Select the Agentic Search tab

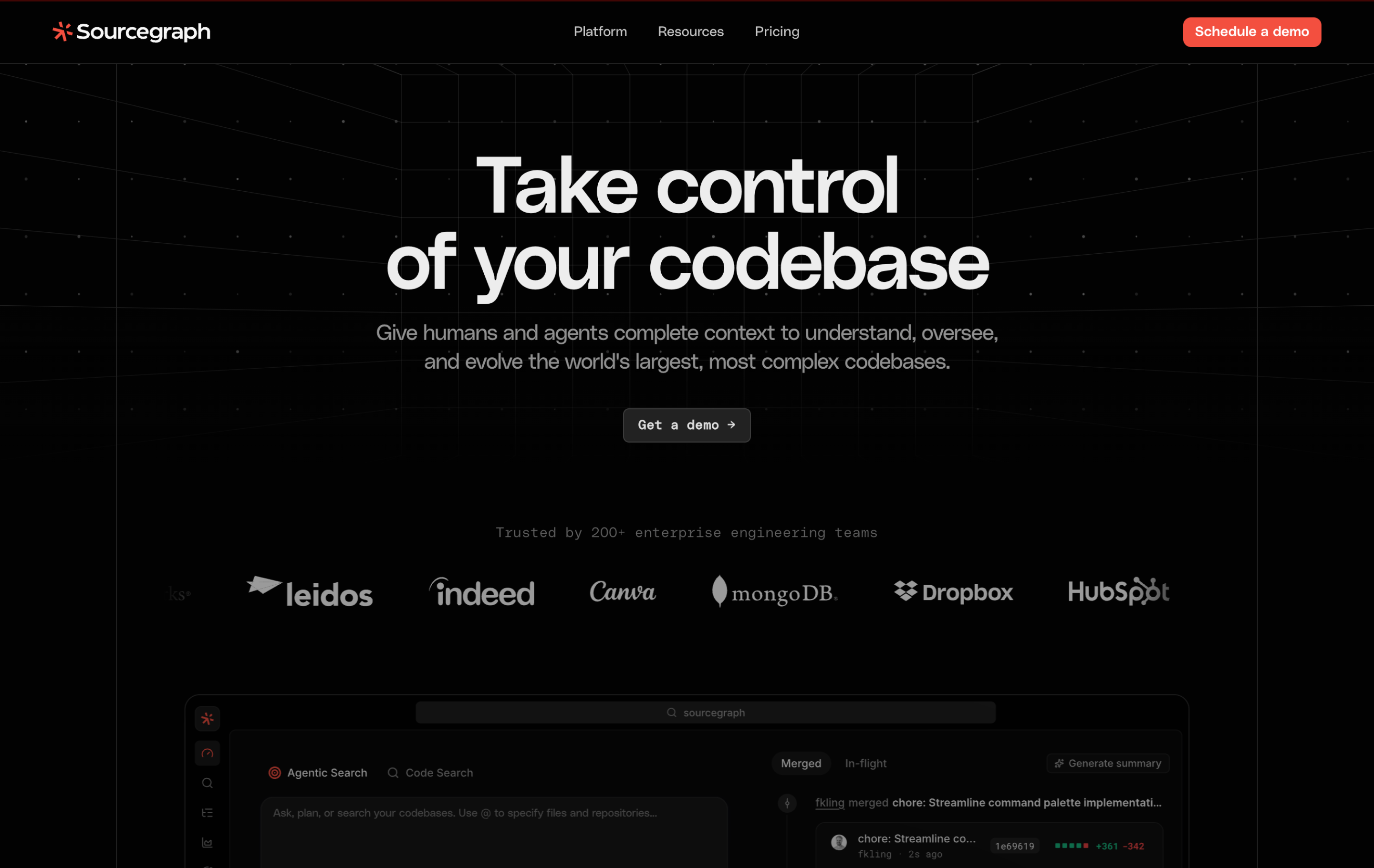tap(318, 773)
